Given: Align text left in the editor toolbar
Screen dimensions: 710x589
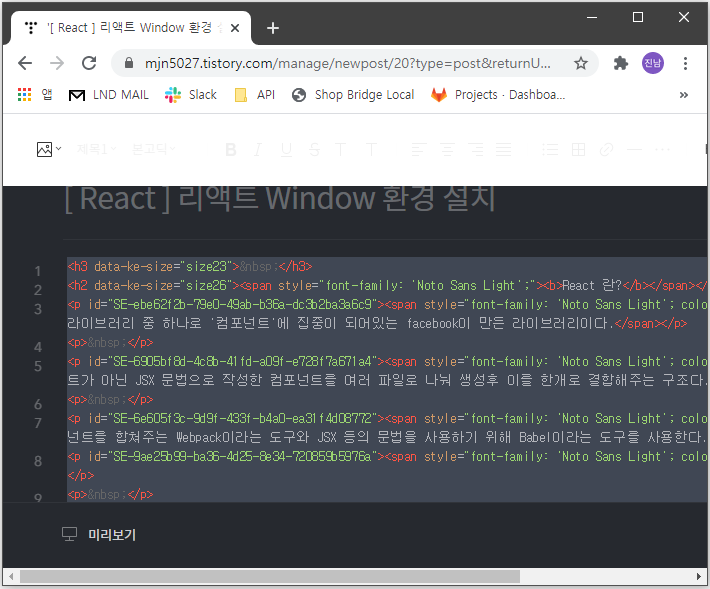Looking at the screenshot, I should pos(419,149).
